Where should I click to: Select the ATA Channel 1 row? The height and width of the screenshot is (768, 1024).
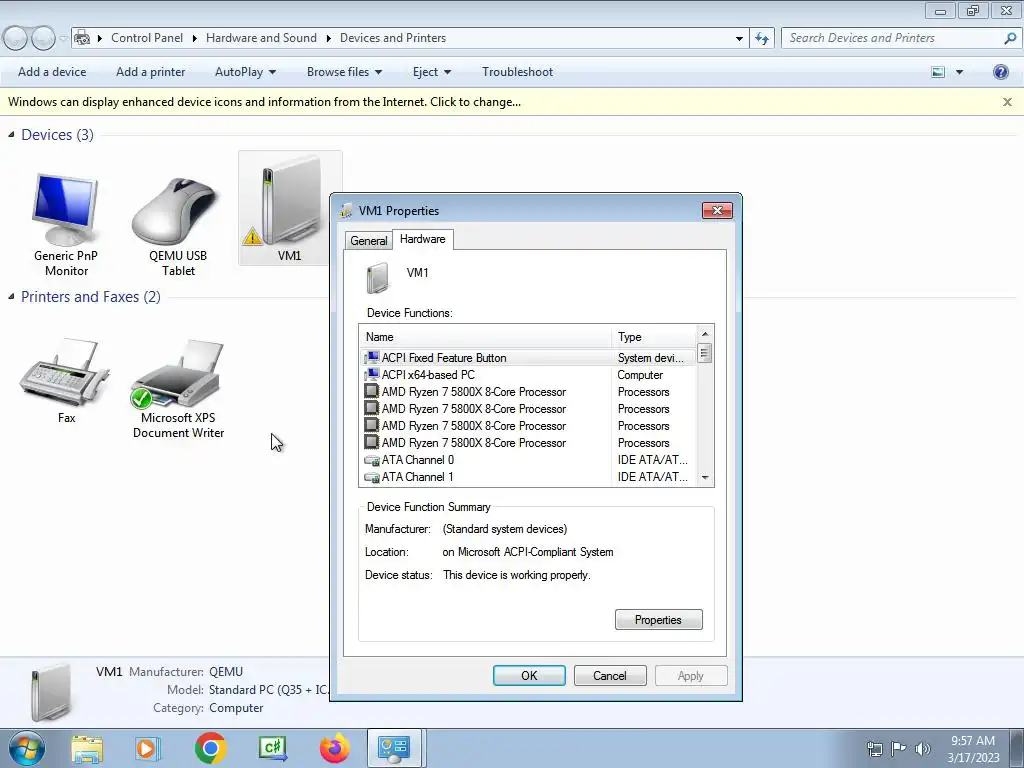pos(528,477)
